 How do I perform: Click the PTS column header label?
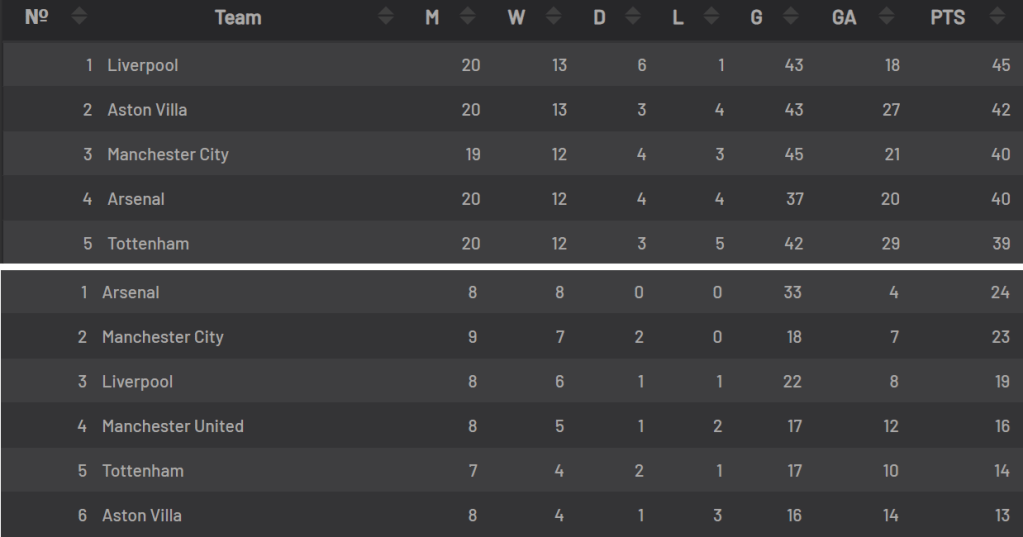pos(947,17)
